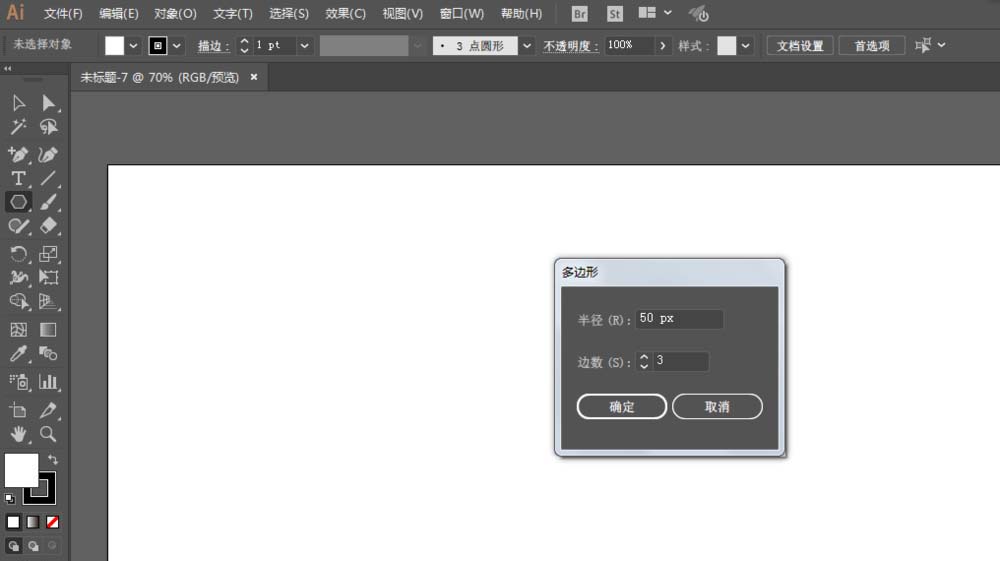The height and width of the screenshot is (561, 1000).
Task: Select the Eraser tool
Action: (48, 226)
